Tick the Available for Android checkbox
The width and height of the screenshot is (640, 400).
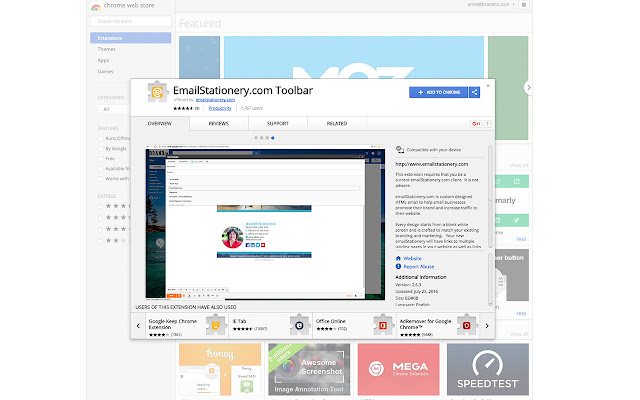pos(100,169)
